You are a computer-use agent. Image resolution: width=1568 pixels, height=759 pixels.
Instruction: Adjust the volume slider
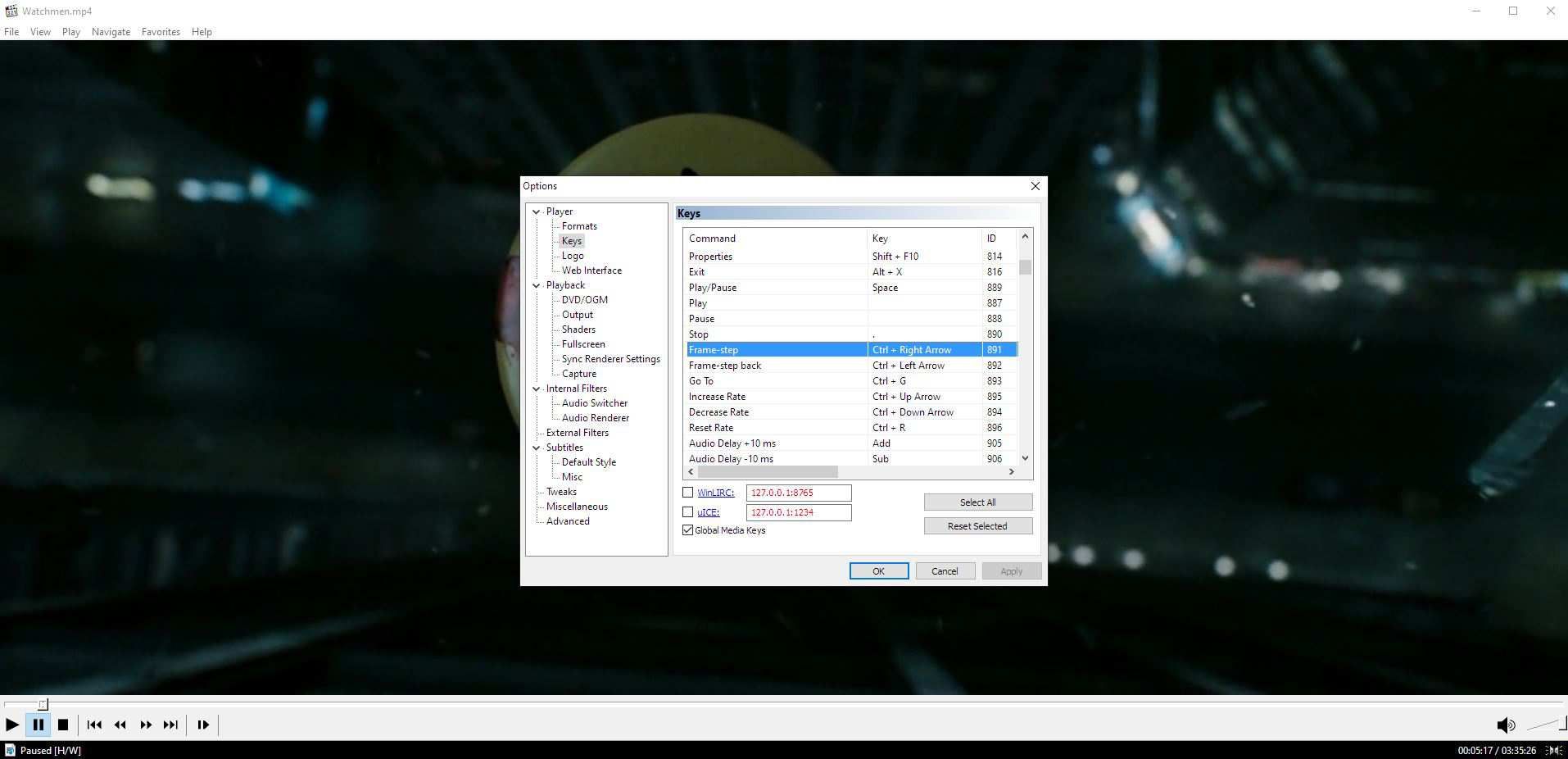click(x=1545, y=725)
